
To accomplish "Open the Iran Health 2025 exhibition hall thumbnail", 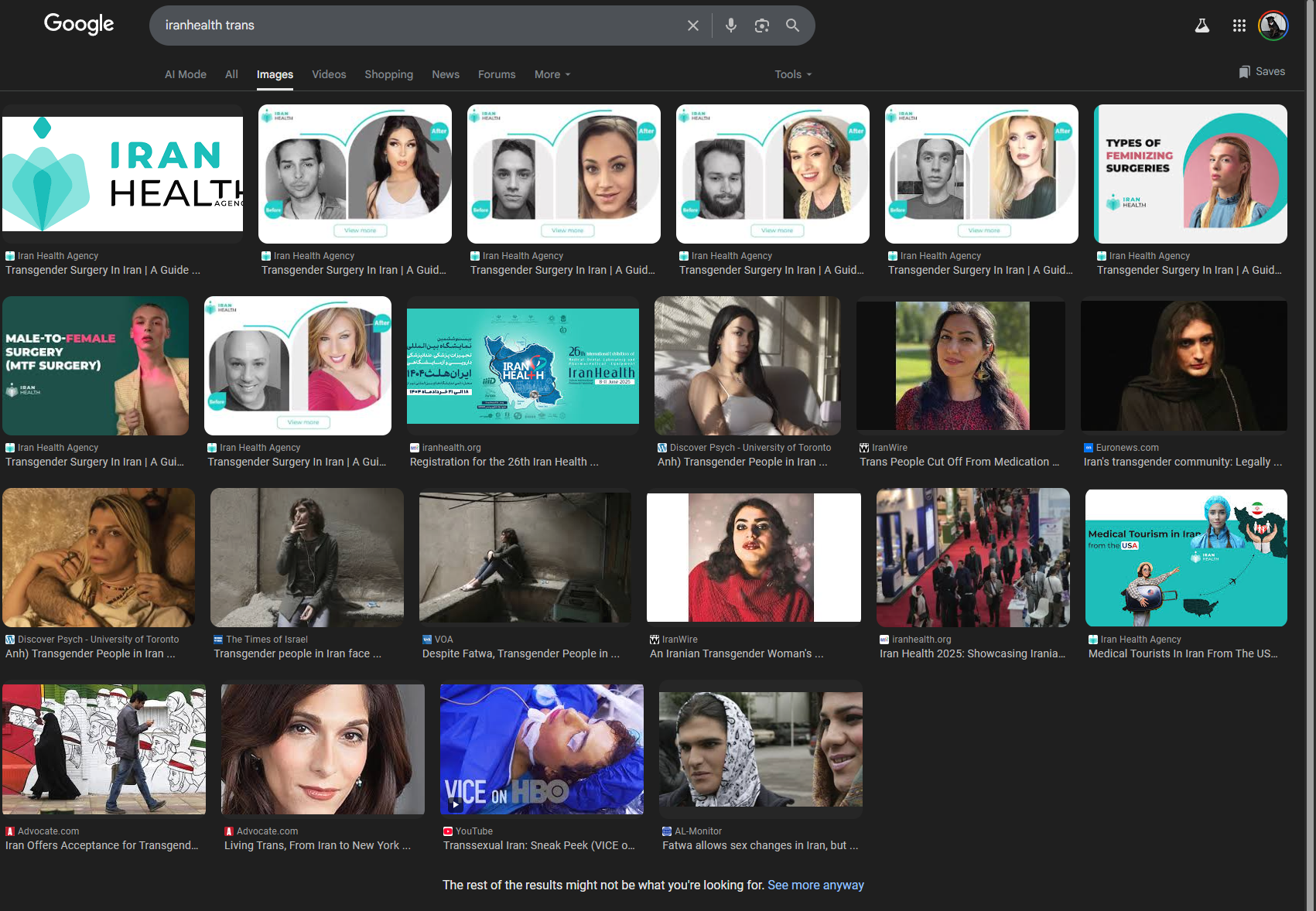I will 973,558.
